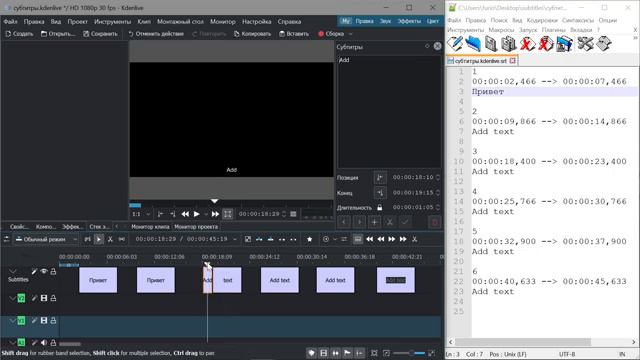Open Notepad++ menu Кодировки
The image size is (640, 360).
[x=542, y=20]
